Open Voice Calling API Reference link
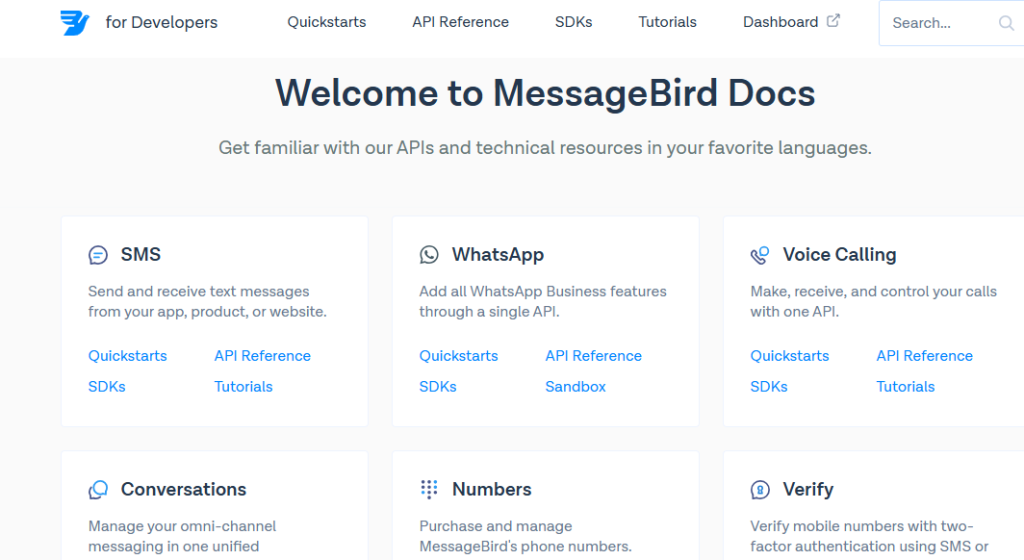1024x560 pixels. [925, 356]
